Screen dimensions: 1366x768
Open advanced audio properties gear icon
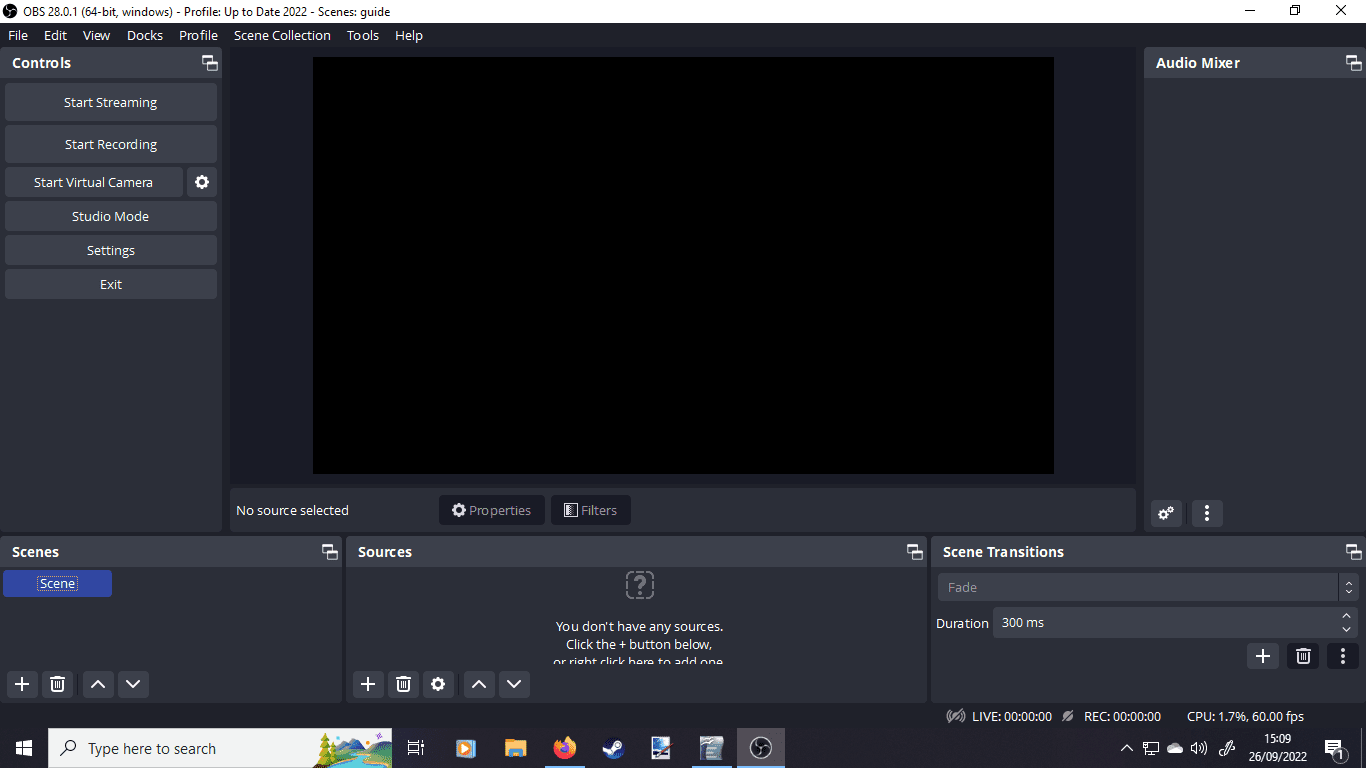coord(1165,513)
